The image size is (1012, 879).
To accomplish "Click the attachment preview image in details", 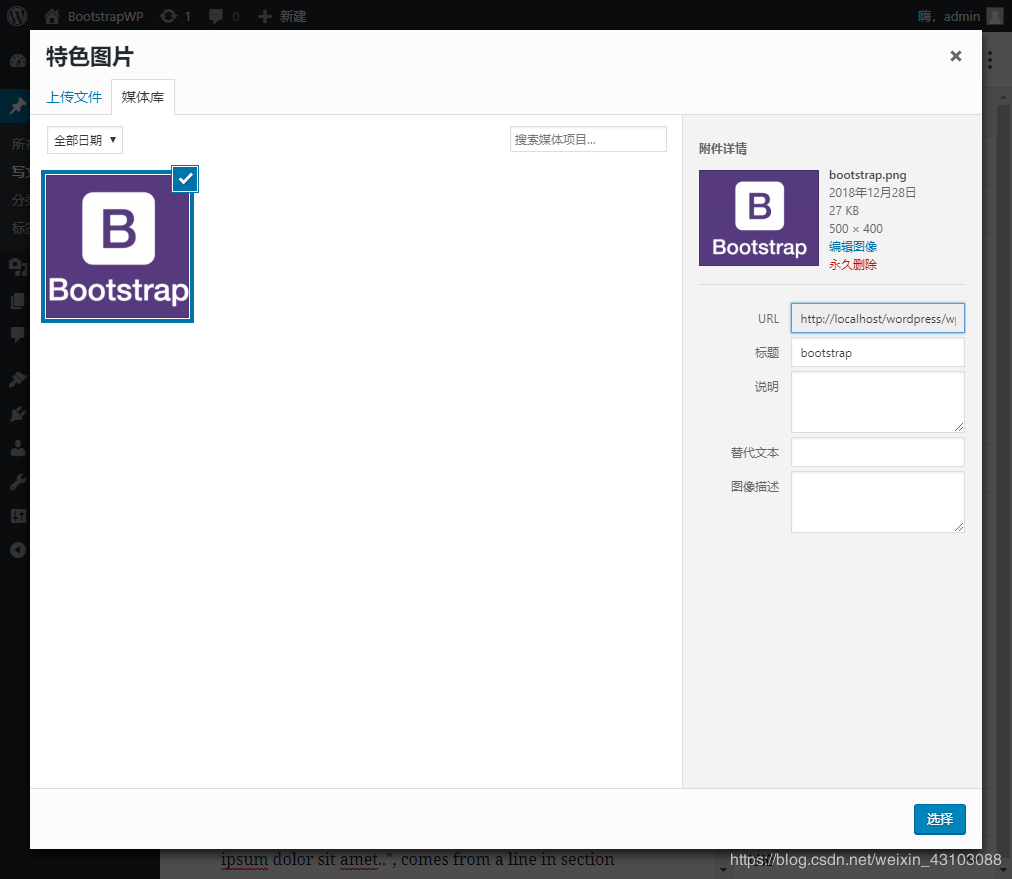I will (x=758, y=218).
